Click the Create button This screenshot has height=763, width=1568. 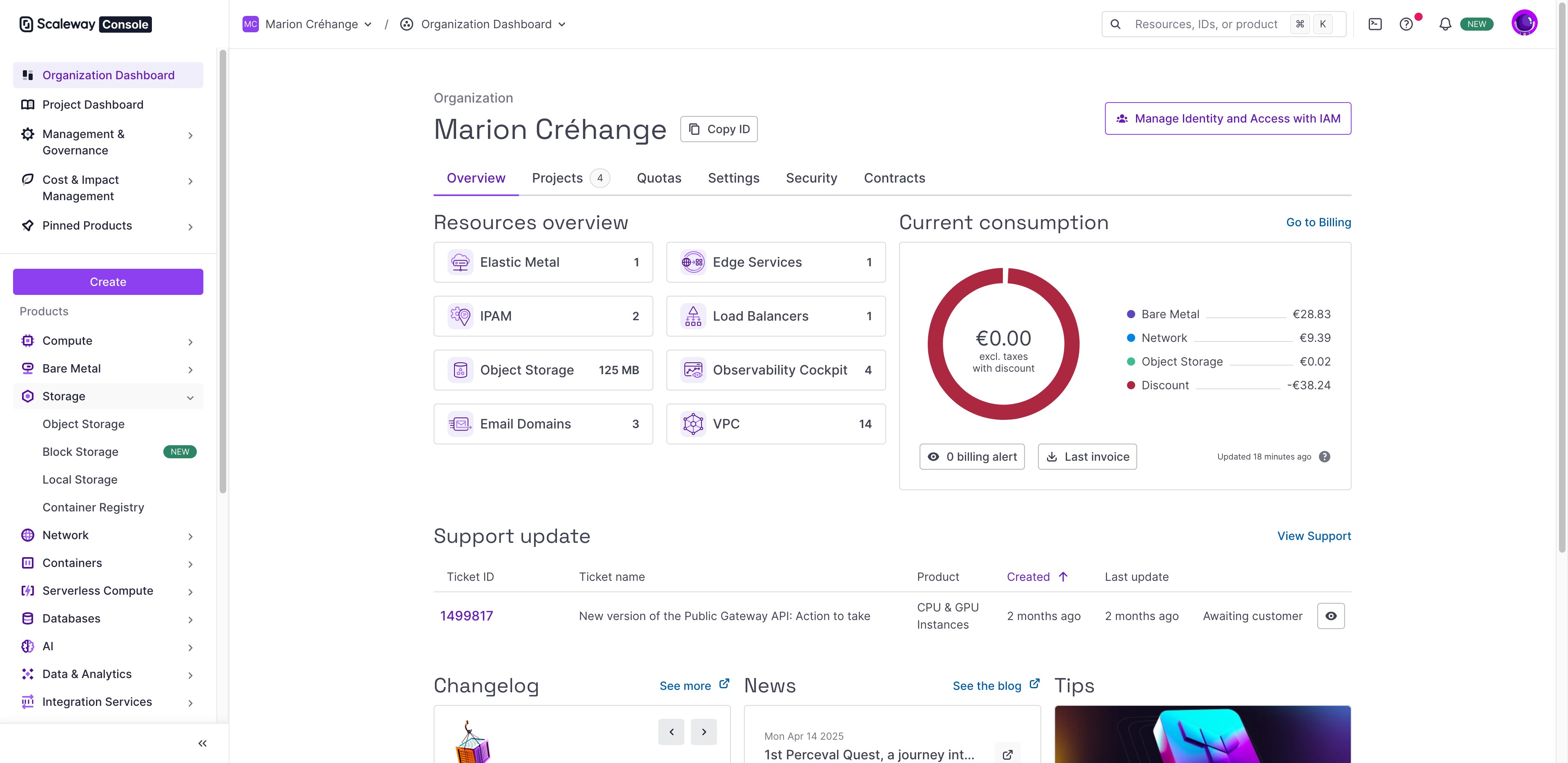108,282
